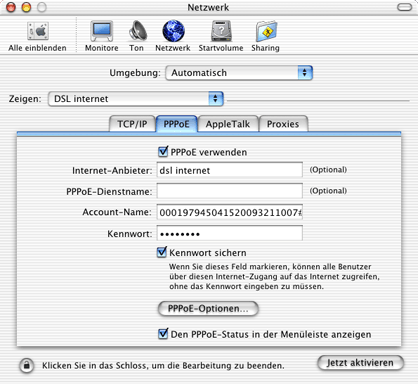The width and height of the screenshot is (418, 384).
Task: Toggle the toolbar pill button in title bar
Action: [404, 7]
